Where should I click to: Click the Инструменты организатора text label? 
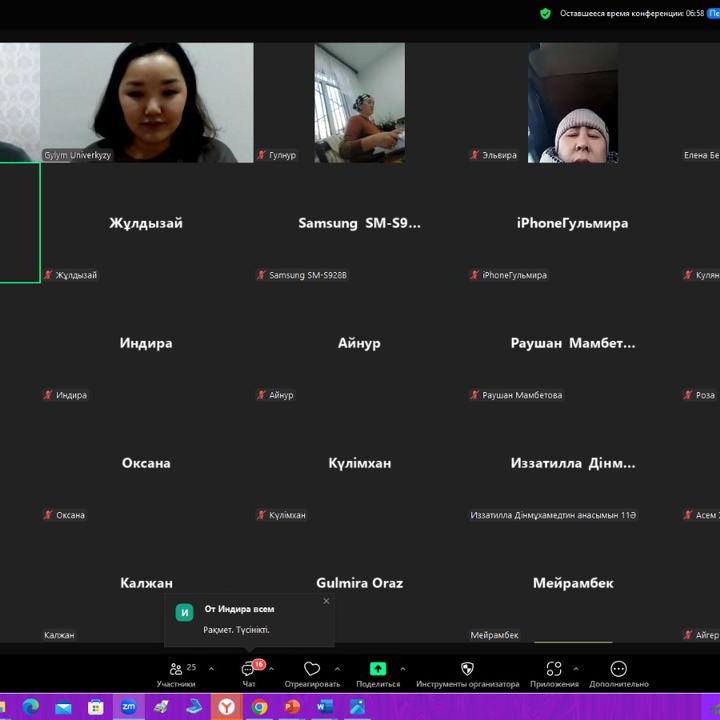(x=467, y=684)
